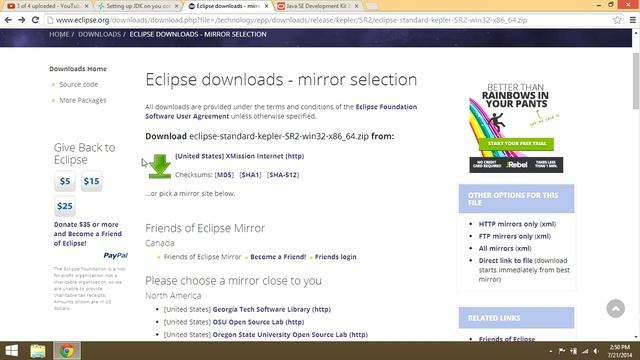Viewport: 640px width, 360px height.
Task: Click the taskbar clock showing 2:50 PM
Action: [620, 351]
